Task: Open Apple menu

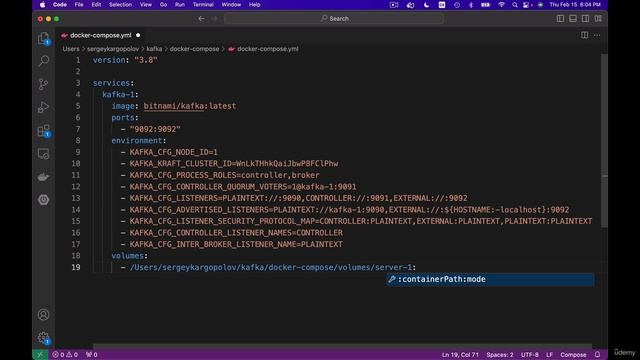Action: [42, 4]
